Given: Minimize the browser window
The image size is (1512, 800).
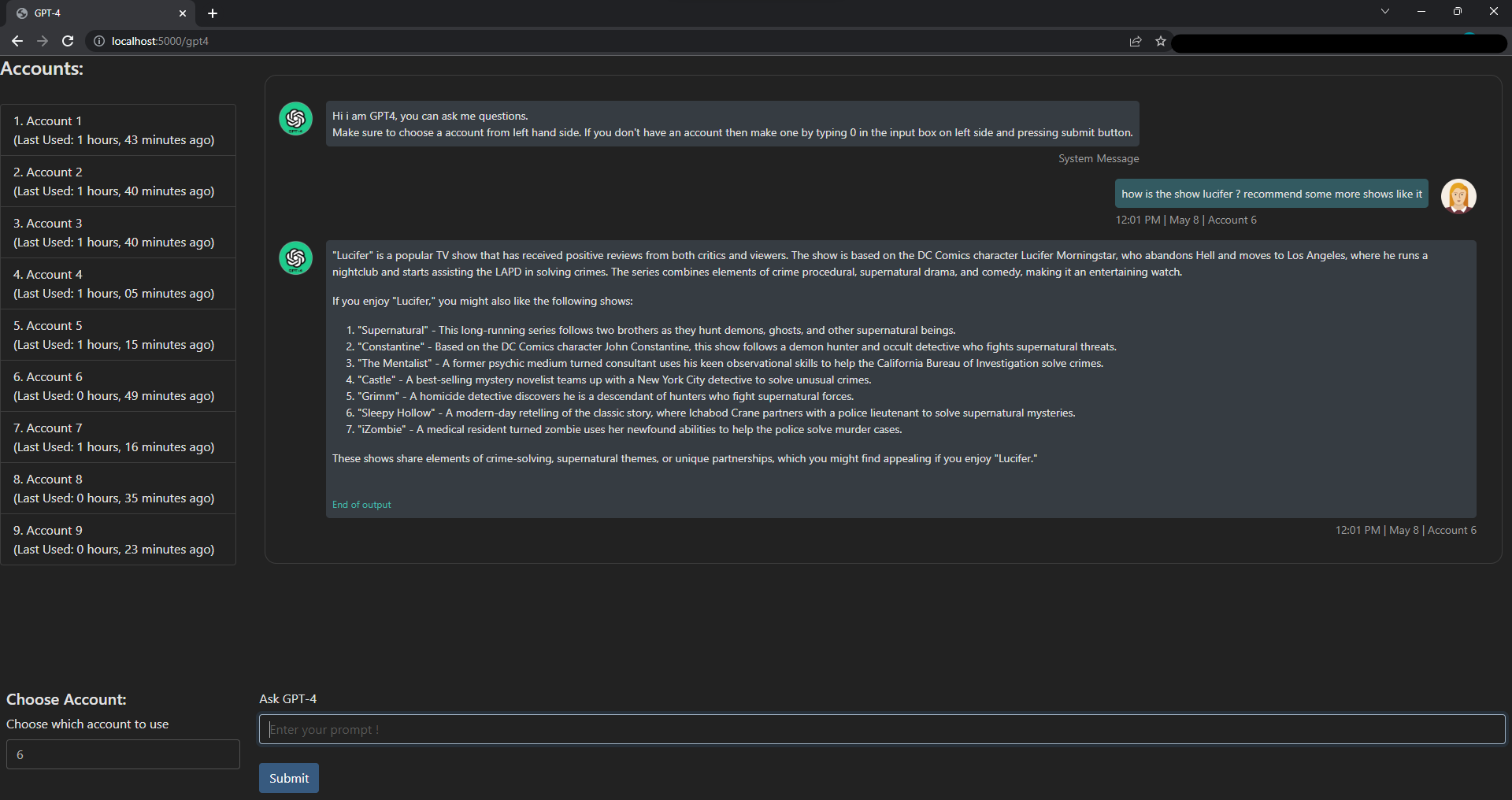Looking at the screenshot, I should tap(1421, 11).
